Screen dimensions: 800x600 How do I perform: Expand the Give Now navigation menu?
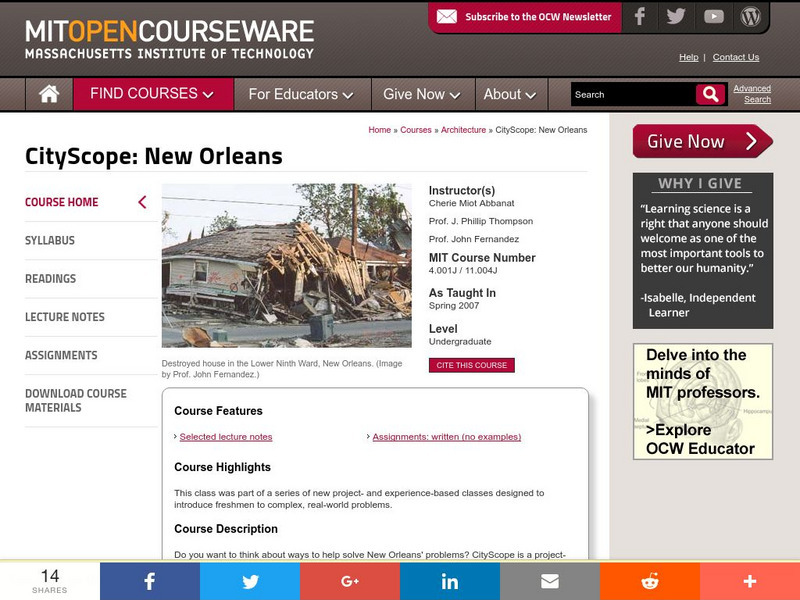coord(422,94)
